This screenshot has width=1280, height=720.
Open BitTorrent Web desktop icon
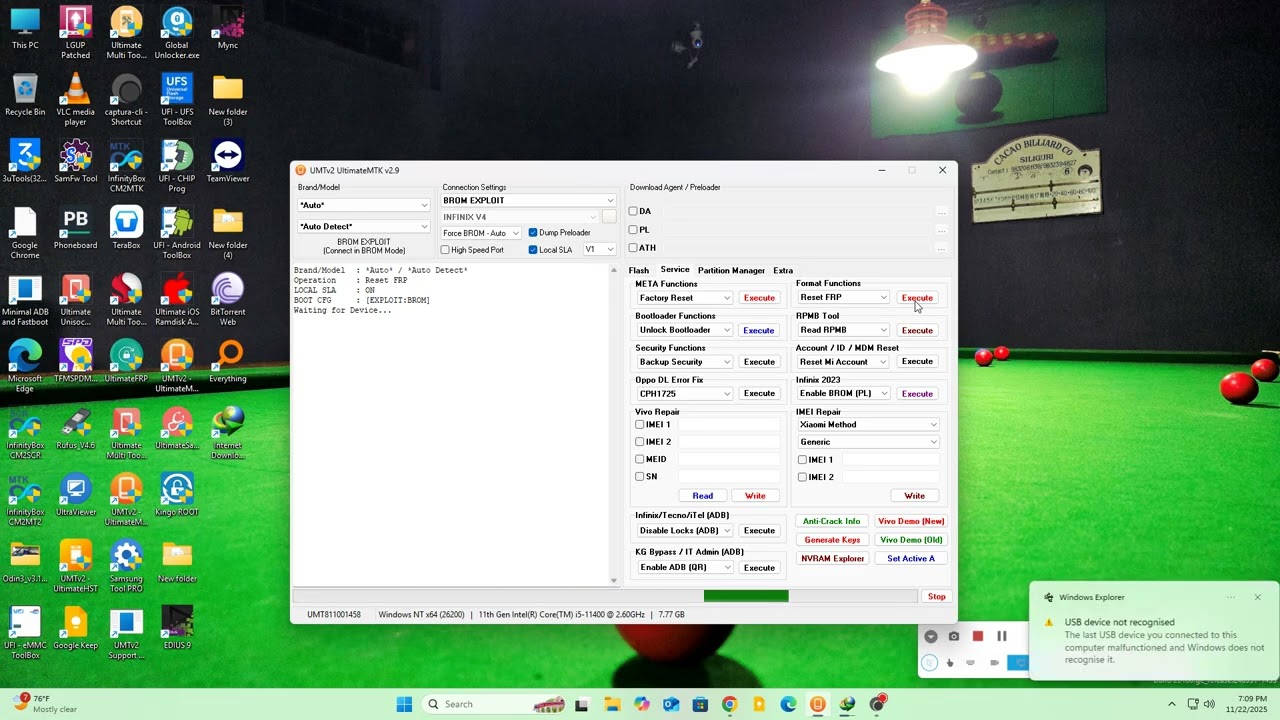[x=228, y=299]
